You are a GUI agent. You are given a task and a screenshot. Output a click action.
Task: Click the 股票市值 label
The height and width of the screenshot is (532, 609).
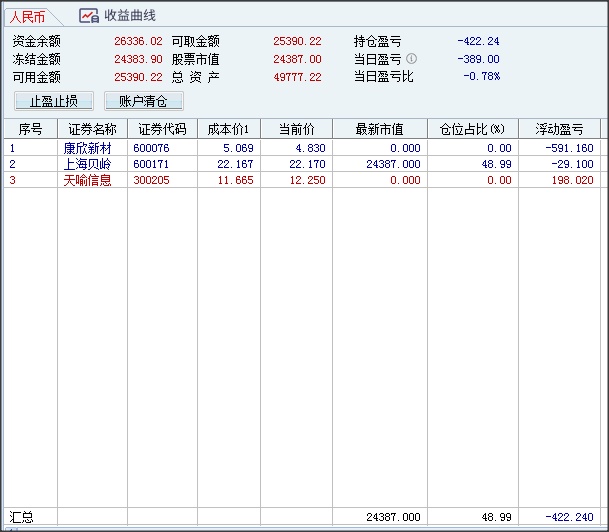[x=196, y=59]
